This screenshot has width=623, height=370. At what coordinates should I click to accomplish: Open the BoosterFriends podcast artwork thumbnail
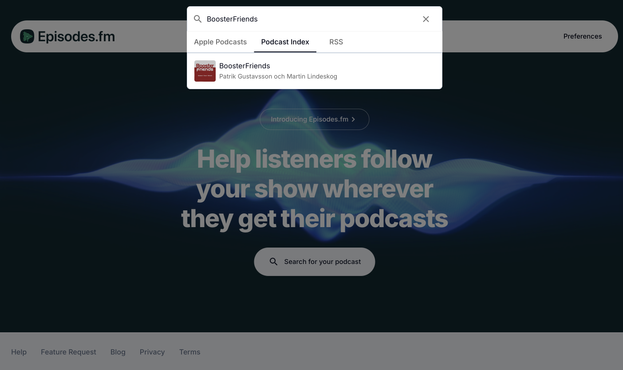(205, 71)
